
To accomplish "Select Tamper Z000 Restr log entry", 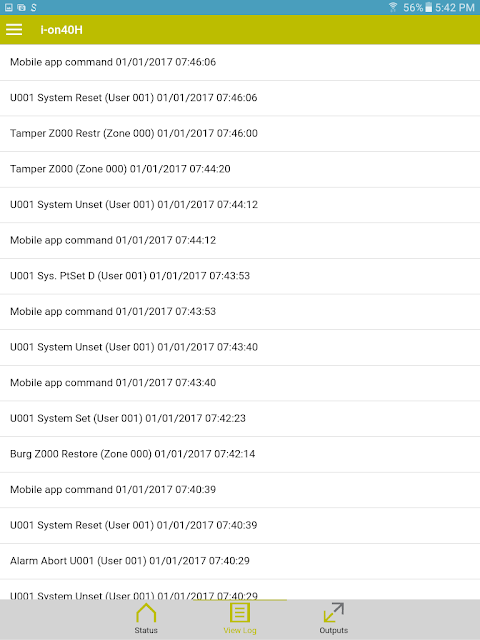I will click(240, 133).
